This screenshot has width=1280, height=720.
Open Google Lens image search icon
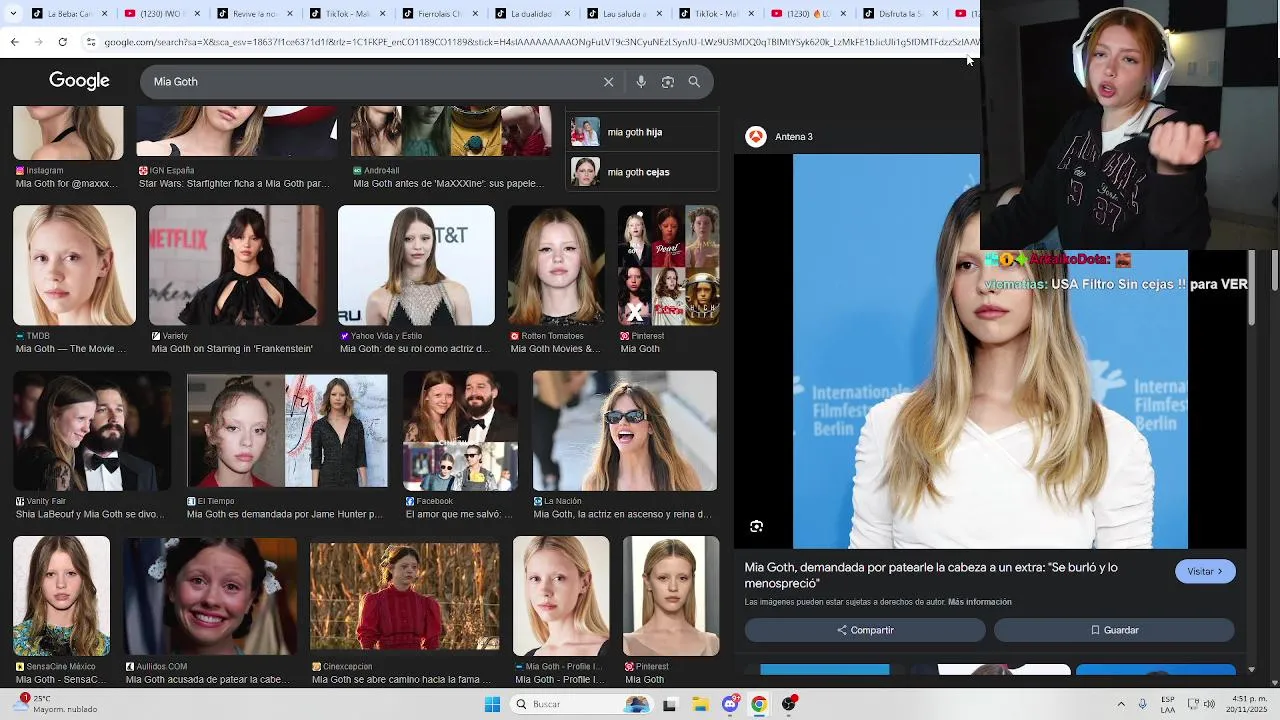(x=668, y=82)
